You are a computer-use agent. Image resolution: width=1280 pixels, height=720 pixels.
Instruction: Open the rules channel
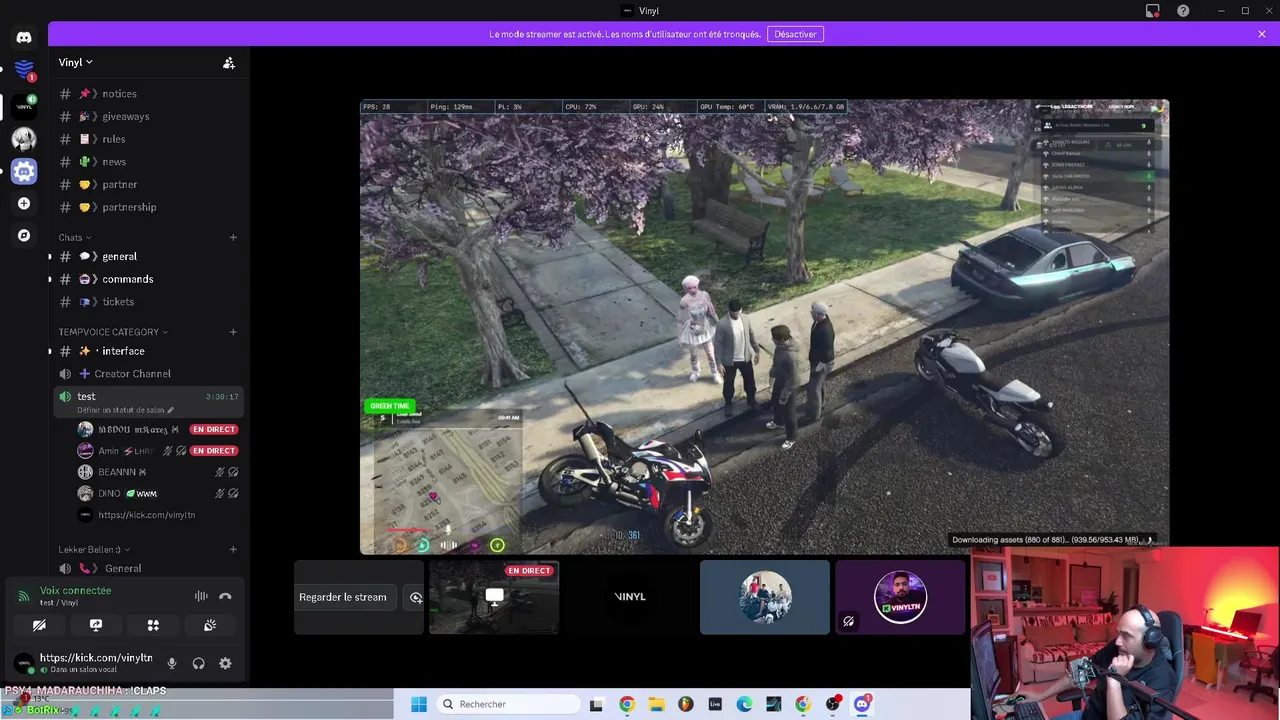pyautogui.click(x=146, y=139)
